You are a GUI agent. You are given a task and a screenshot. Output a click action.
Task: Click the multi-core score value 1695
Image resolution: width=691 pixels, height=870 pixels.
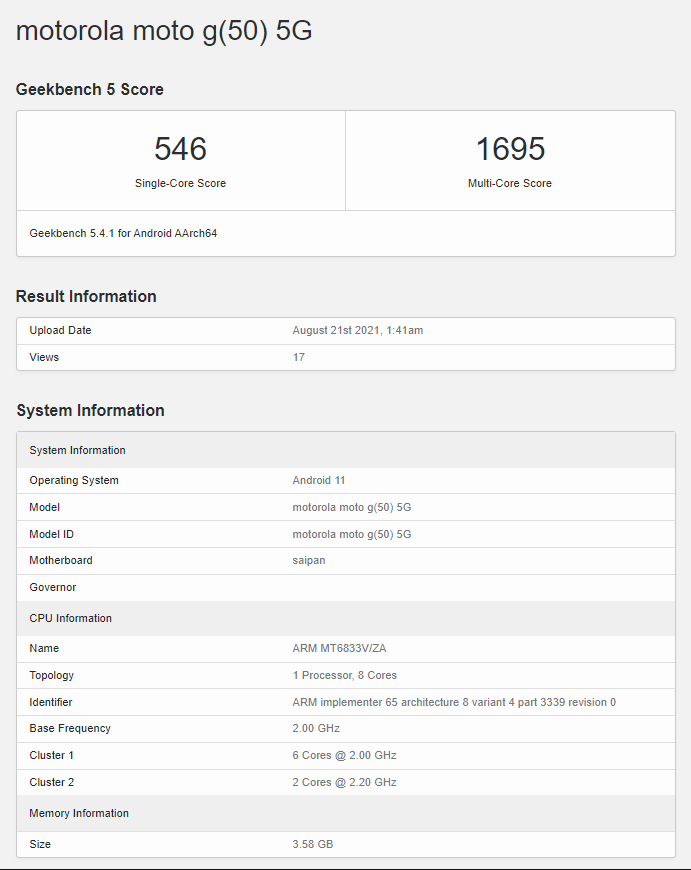[x=510, y=149]
